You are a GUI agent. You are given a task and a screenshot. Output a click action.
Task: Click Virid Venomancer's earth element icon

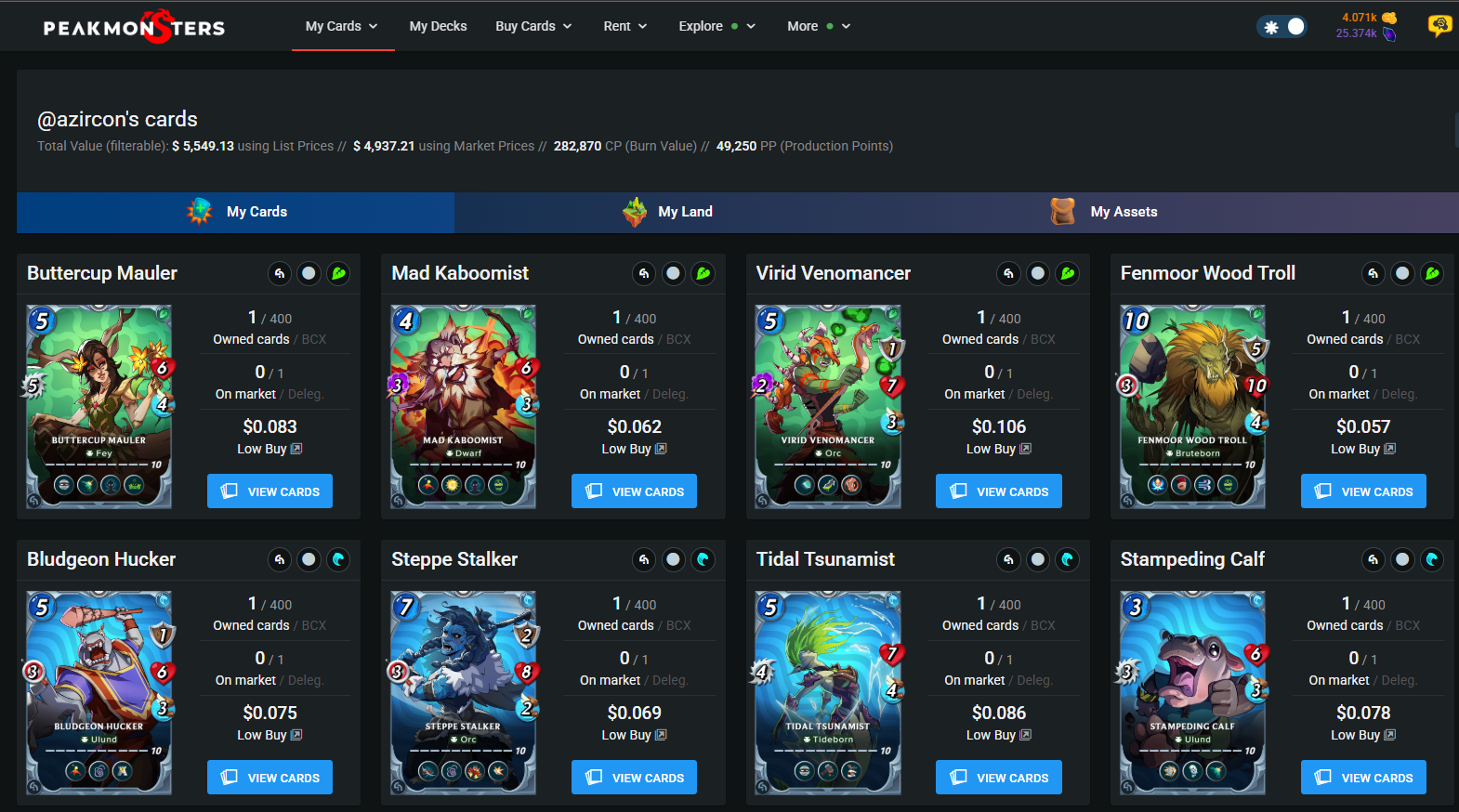[x=1068, y=273]
